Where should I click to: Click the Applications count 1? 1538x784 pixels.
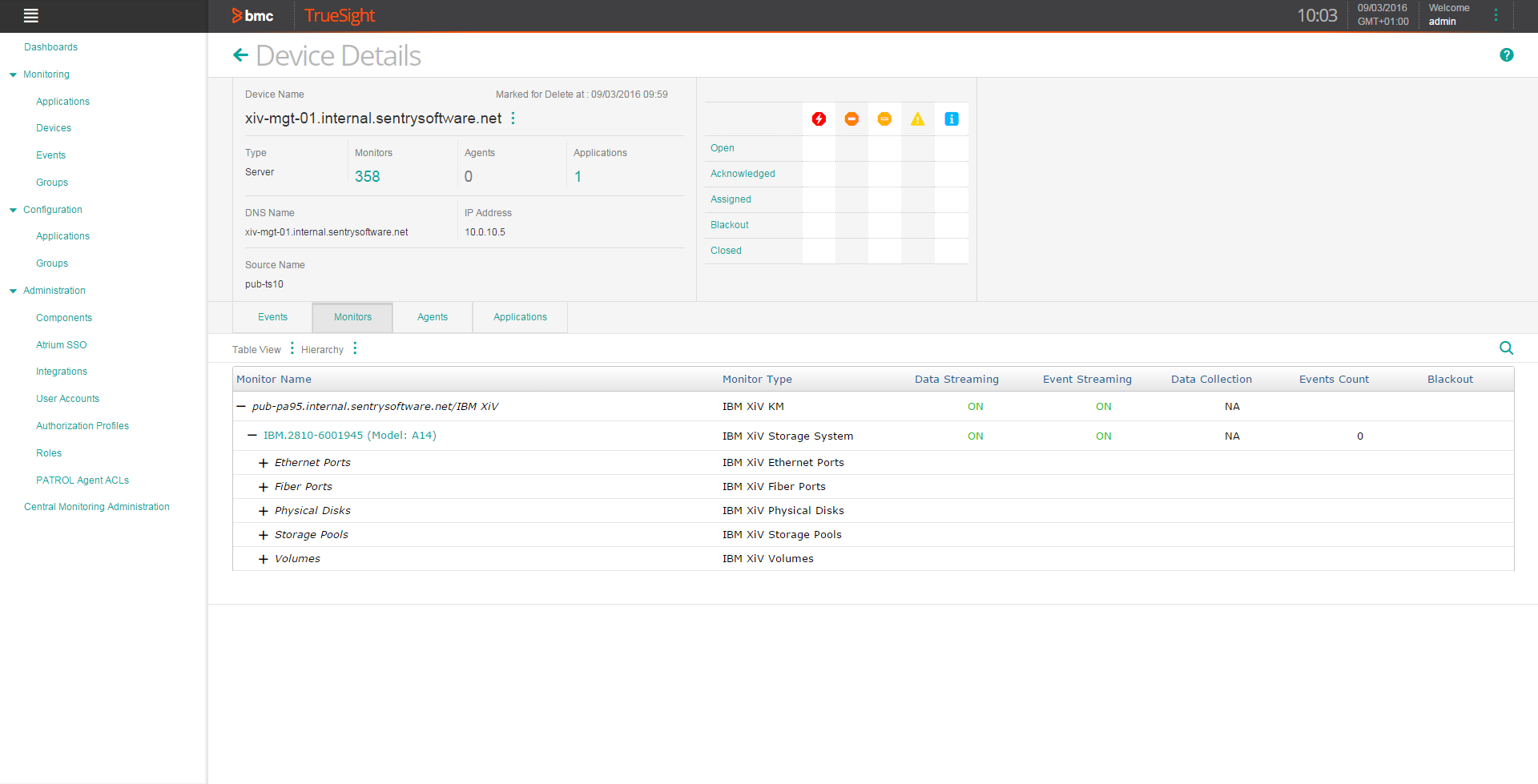tap(578, 176)
